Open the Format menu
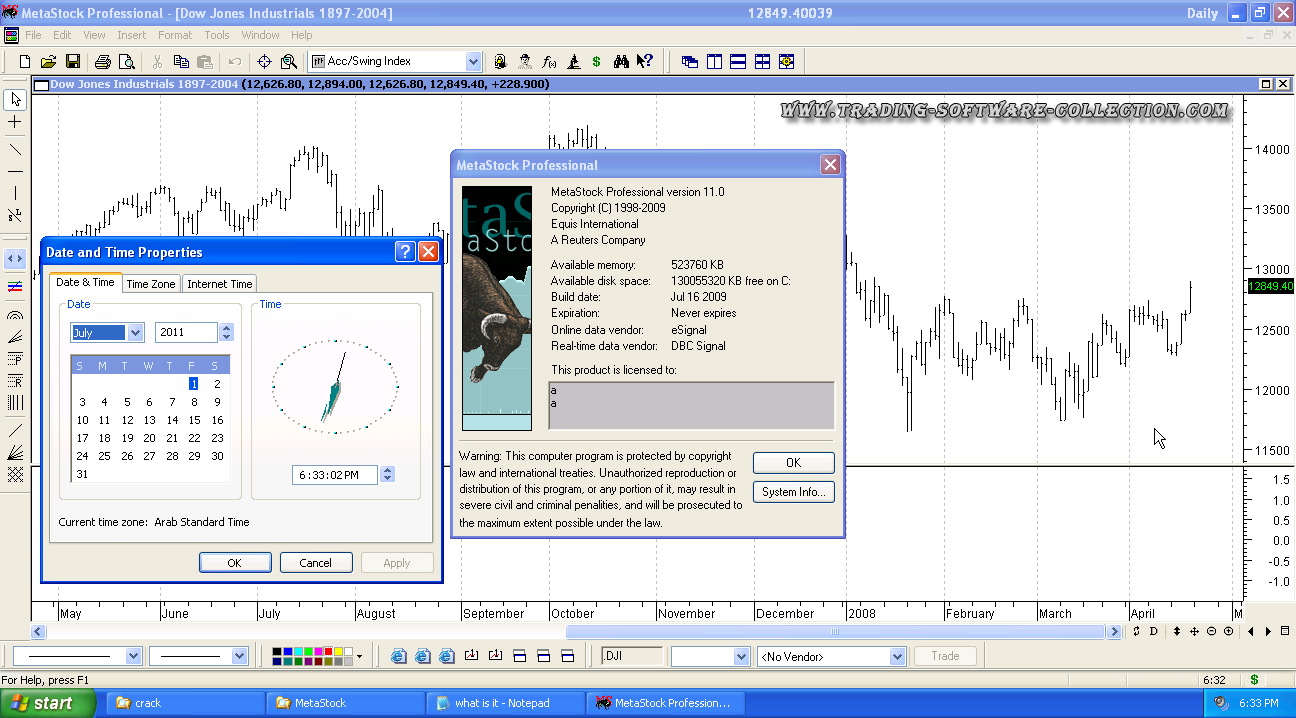 174,35
